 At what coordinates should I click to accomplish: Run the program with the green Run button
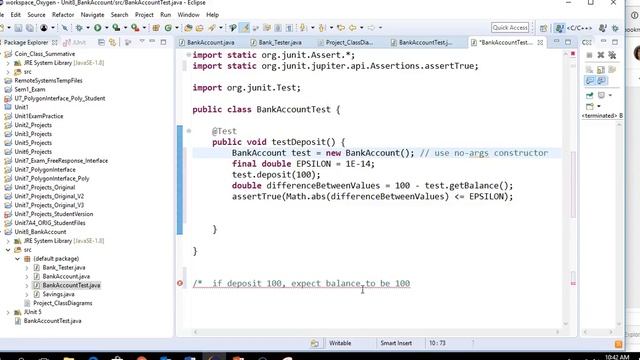pyautogui.click(x=98, y=28)
